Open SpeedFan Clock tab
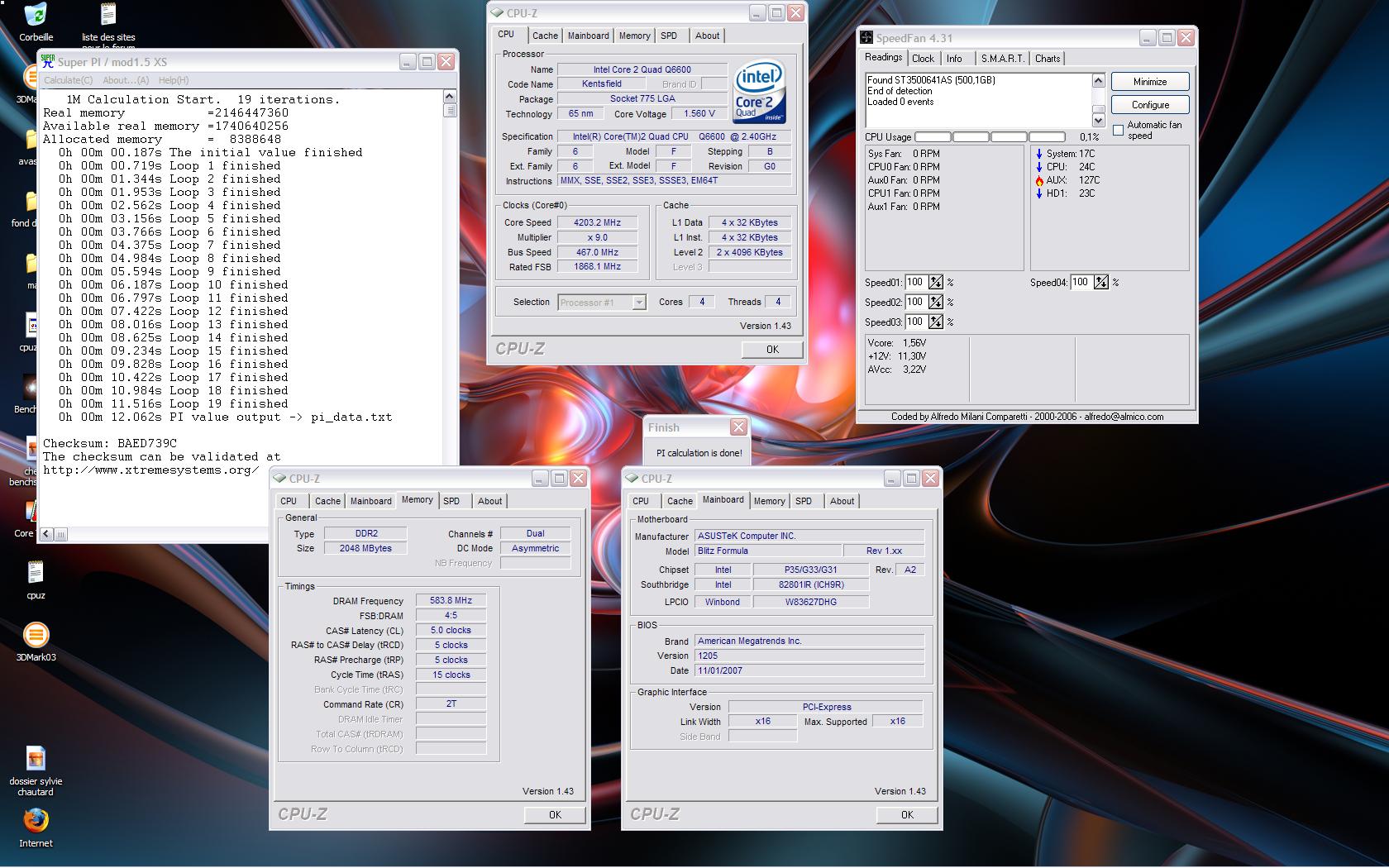 pos(923,59)
